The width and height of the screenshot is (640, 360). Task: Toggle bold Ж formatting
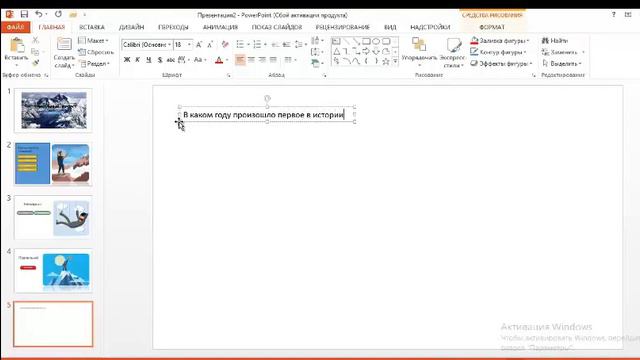127,60
